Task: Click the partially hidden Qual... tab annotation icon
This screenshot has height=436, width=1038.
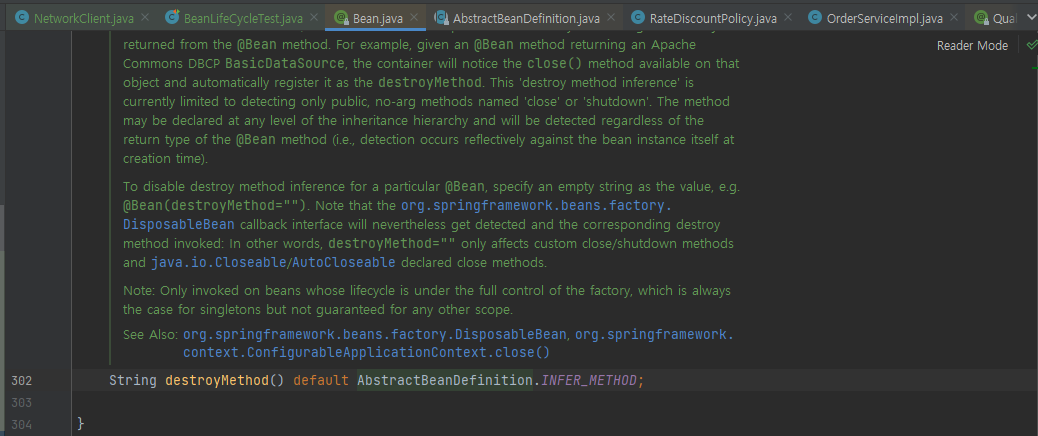Action: 981,18
